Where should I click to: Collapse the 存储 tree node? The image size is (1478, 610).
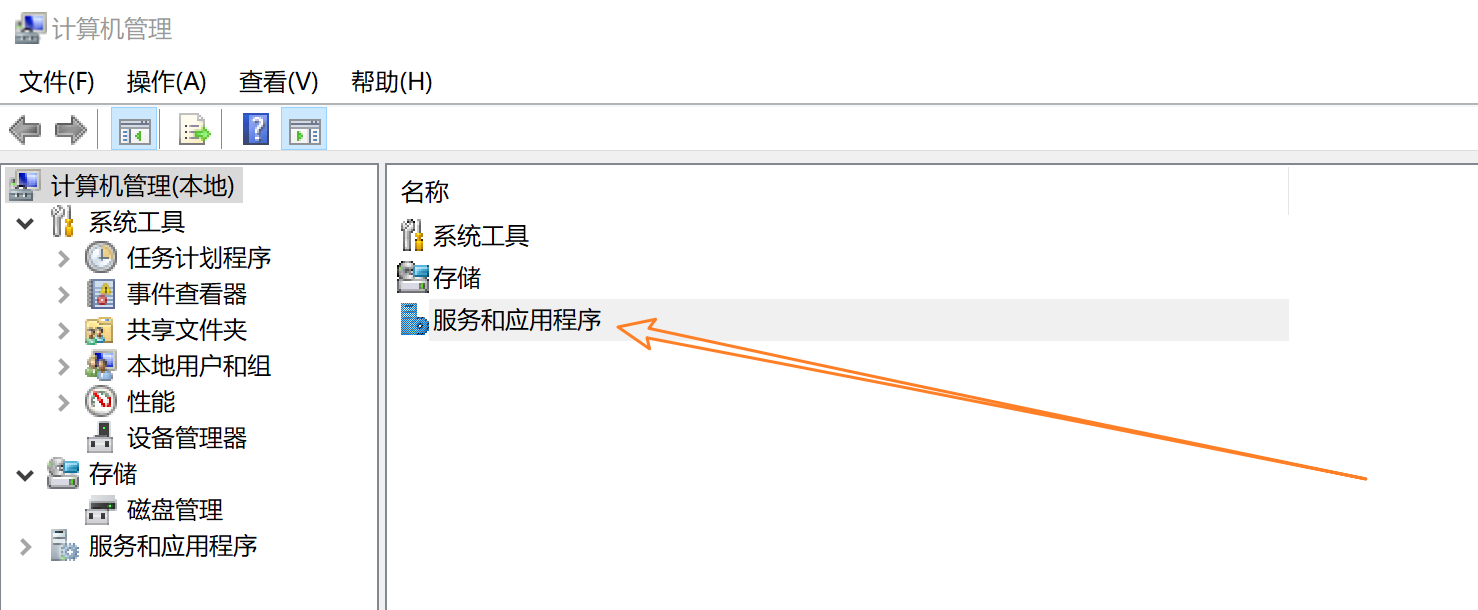point(25,474)
